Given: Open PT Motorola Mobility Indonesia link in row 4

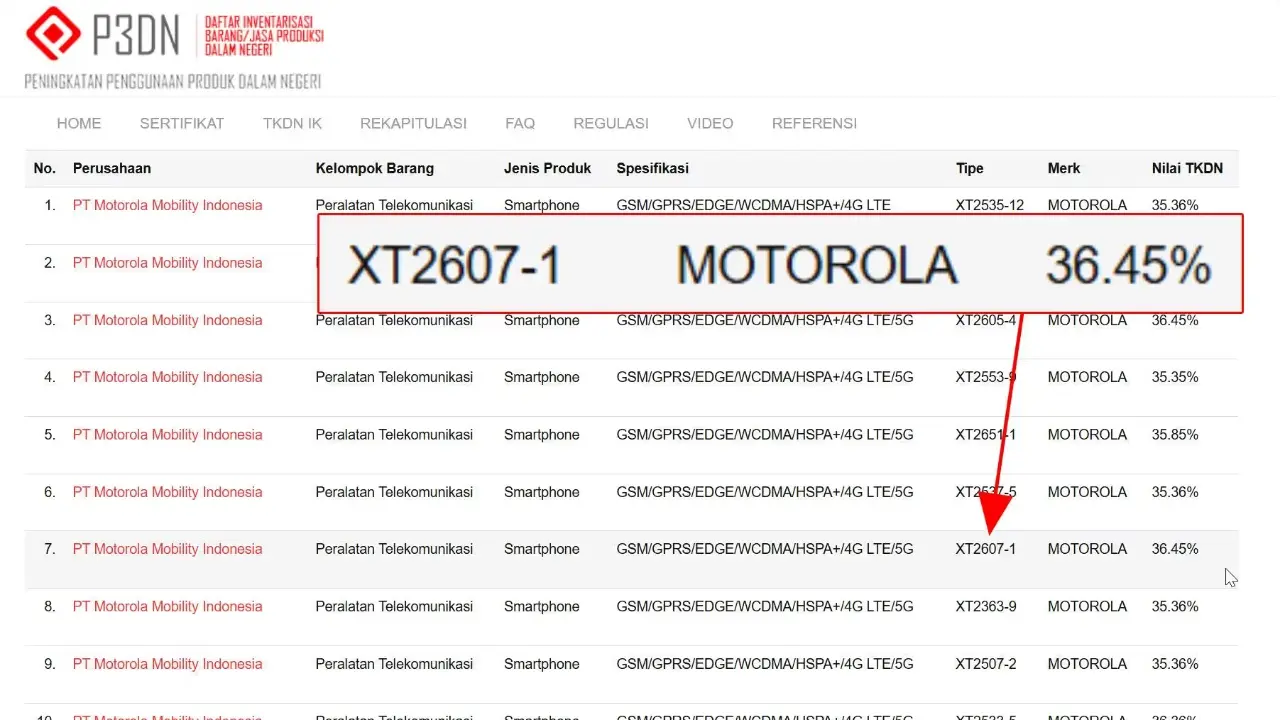Looking at the screenshot, I should coord(167,377).
